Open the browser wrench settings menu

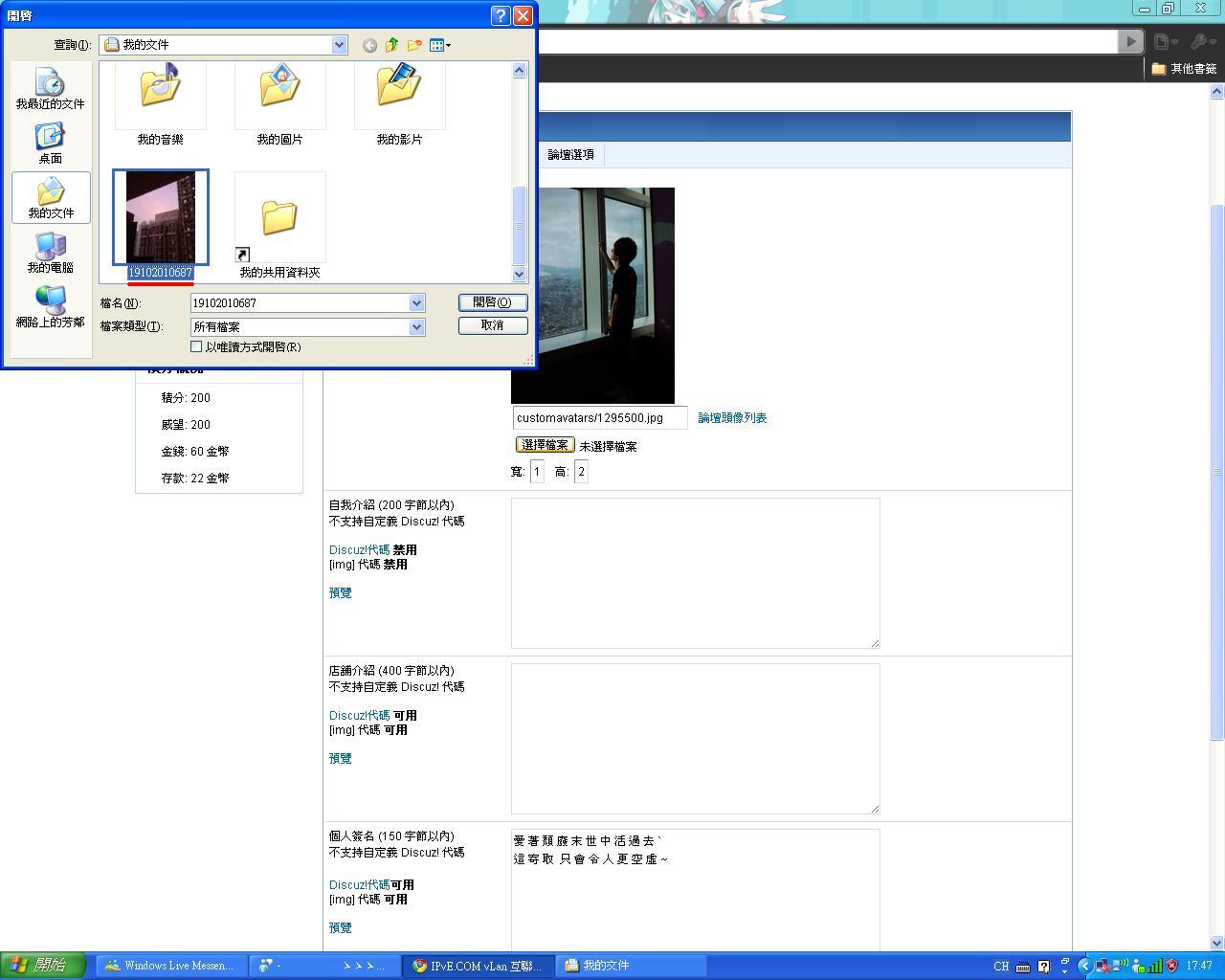(x=1202, y=42)
